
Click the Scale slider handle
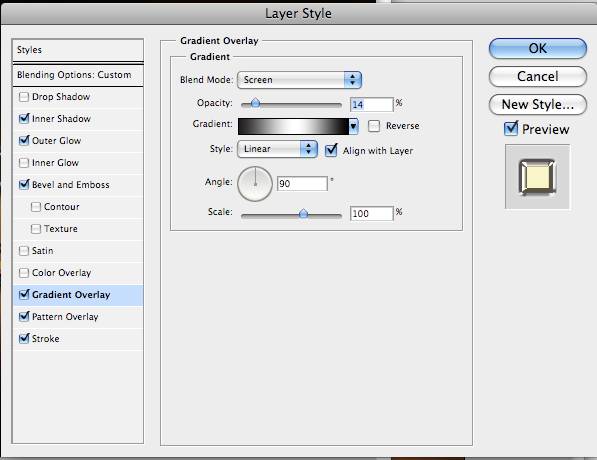[x=303, y=213]
